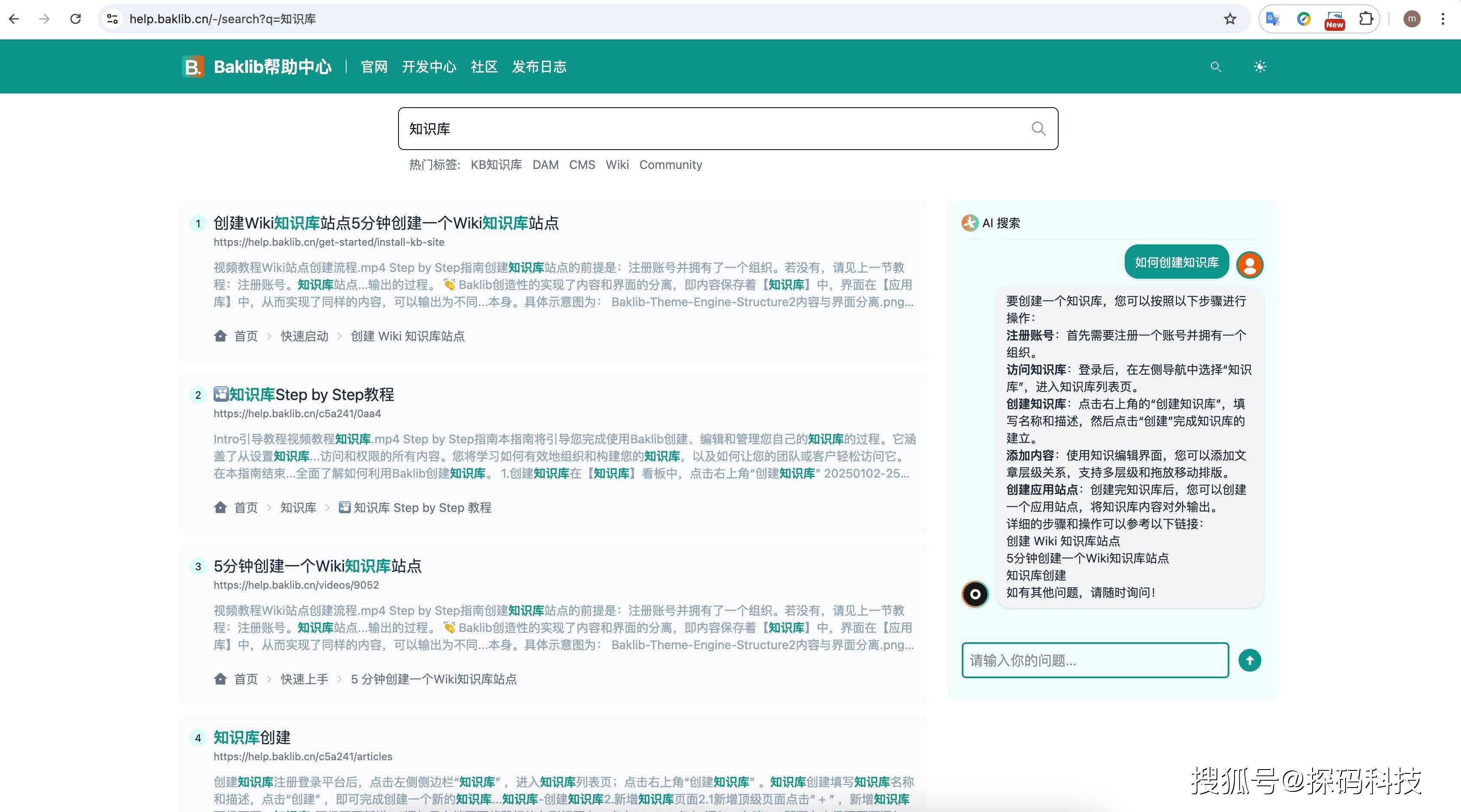This screenshot has height=812, width=1461.
Task: Click the Baklib B logo
Action: [x=193, y=67]
